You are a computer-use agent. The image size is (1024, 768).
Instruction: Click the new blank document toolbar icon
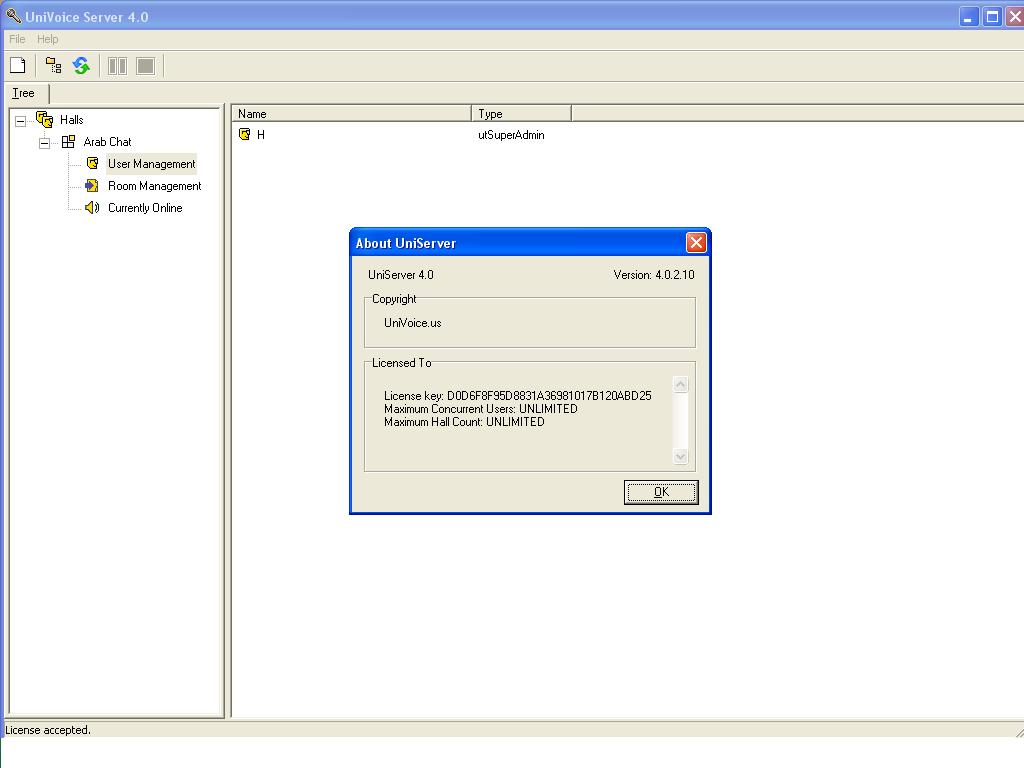pos(18,66)
